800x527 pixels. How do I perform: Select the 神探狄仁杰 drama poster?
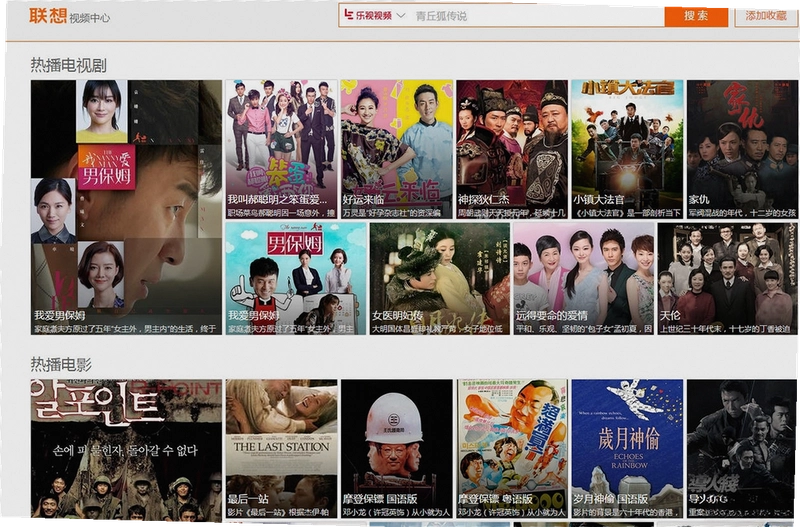coord(512,149)
